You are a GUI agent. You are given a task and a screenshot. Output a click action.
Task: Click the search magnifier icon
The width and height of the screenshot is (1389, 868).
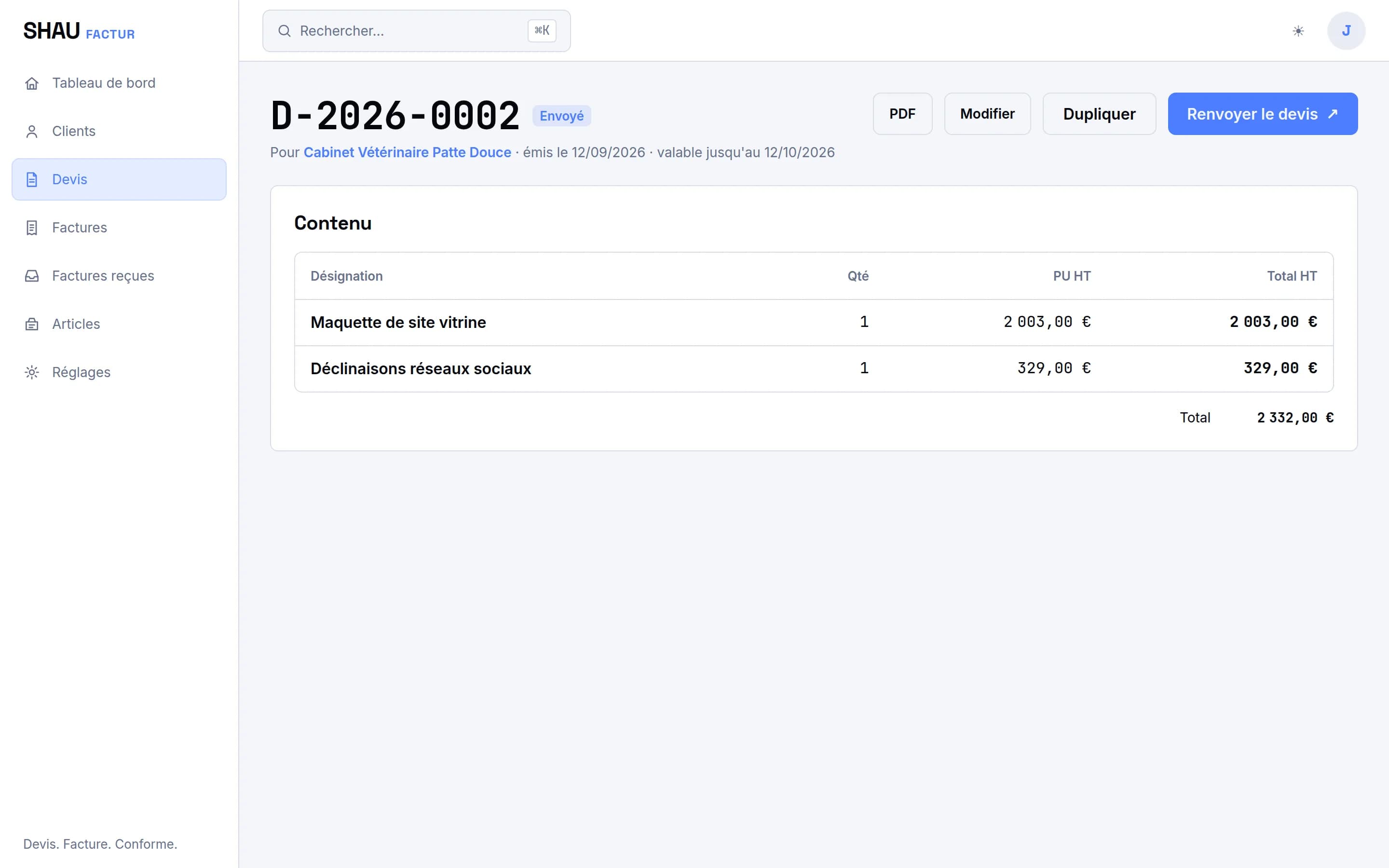[284, 31]
